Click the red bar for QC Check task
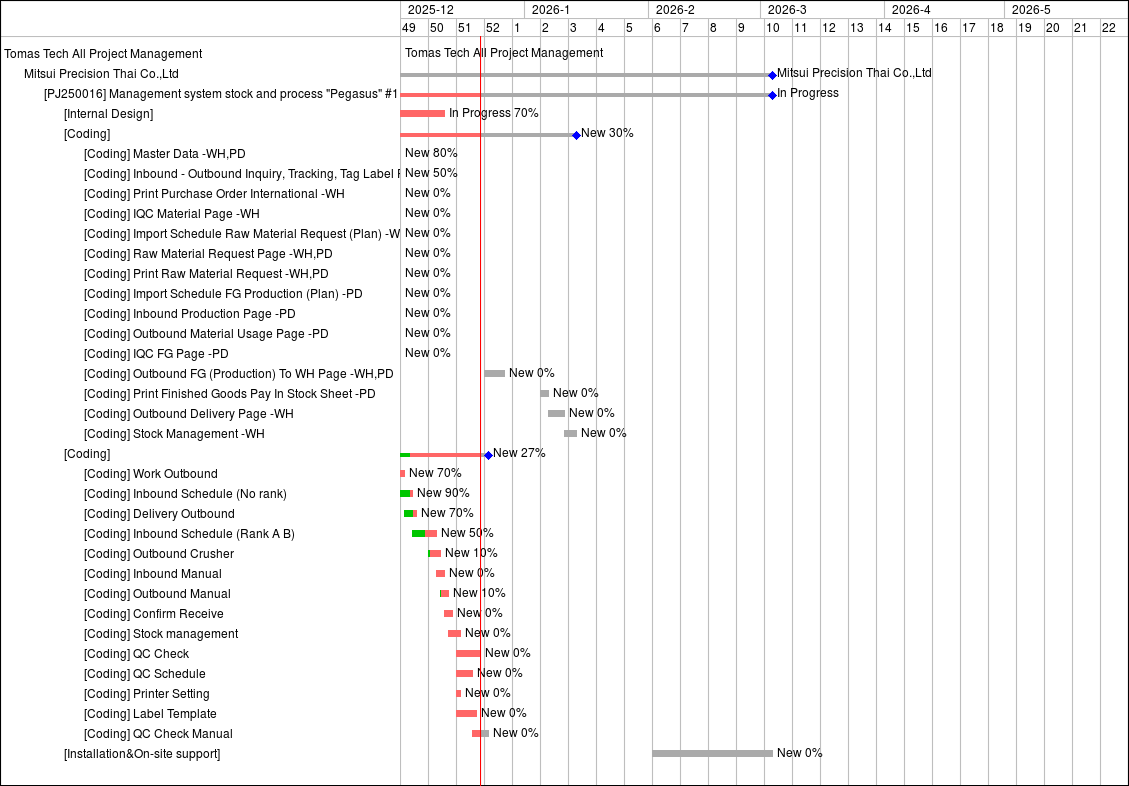Viewport: 1129px width, 786px height. tap(468, 654)
